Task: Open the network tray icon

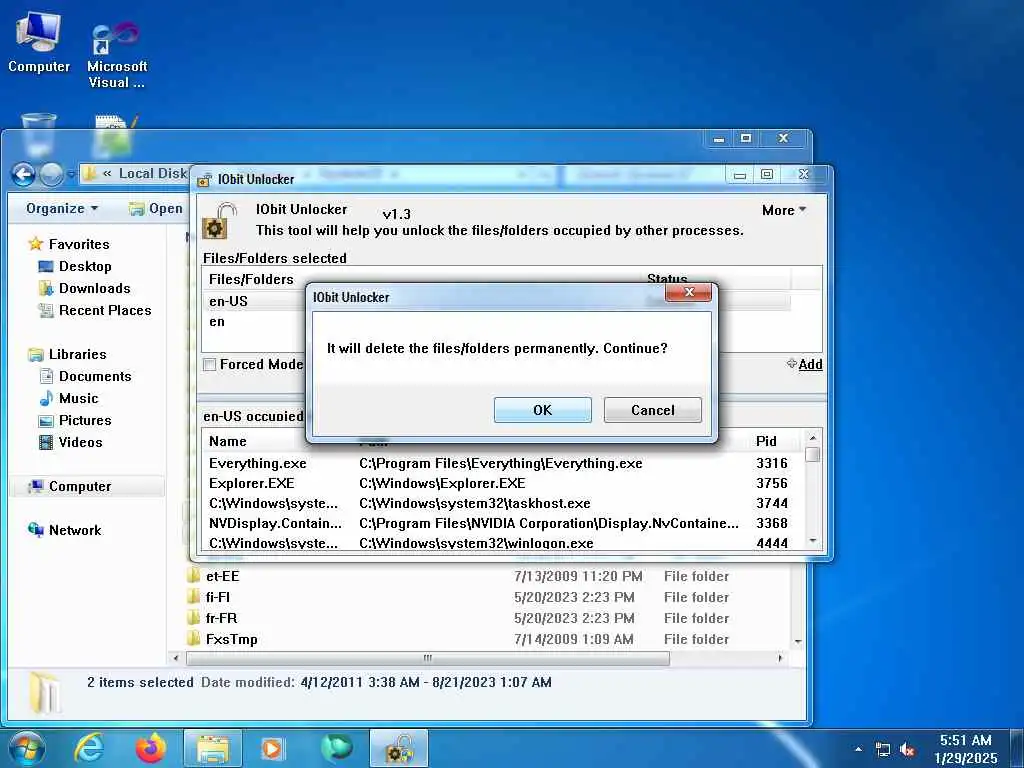Action: tap(882, 749)
